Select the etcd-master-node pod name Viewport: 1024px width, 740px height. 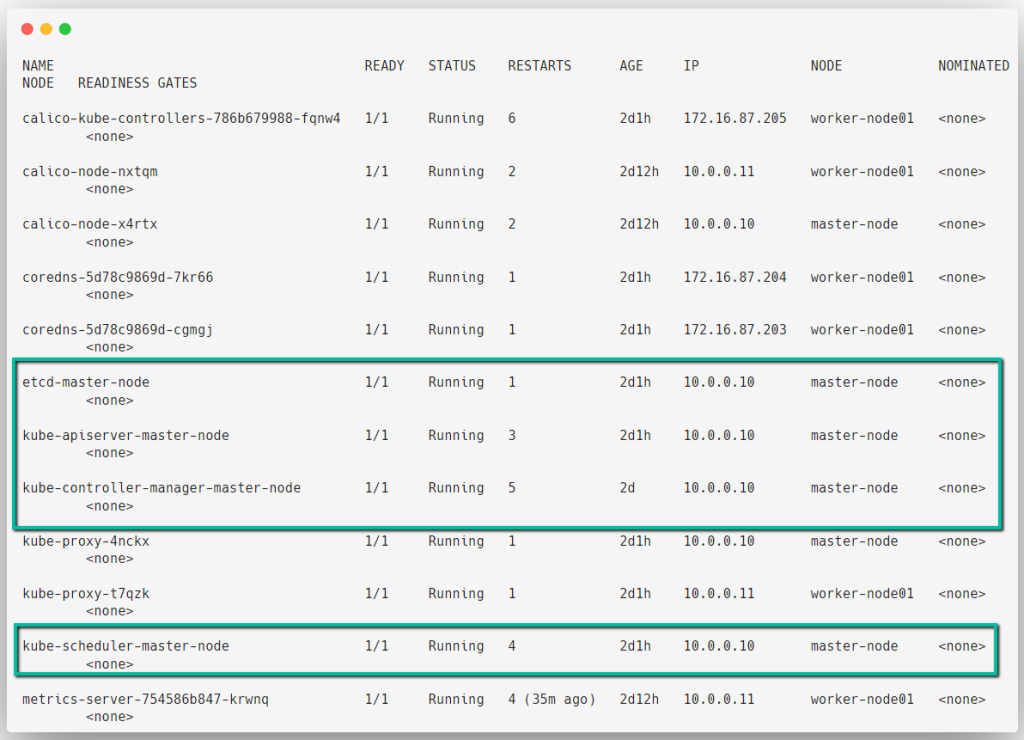86,381
